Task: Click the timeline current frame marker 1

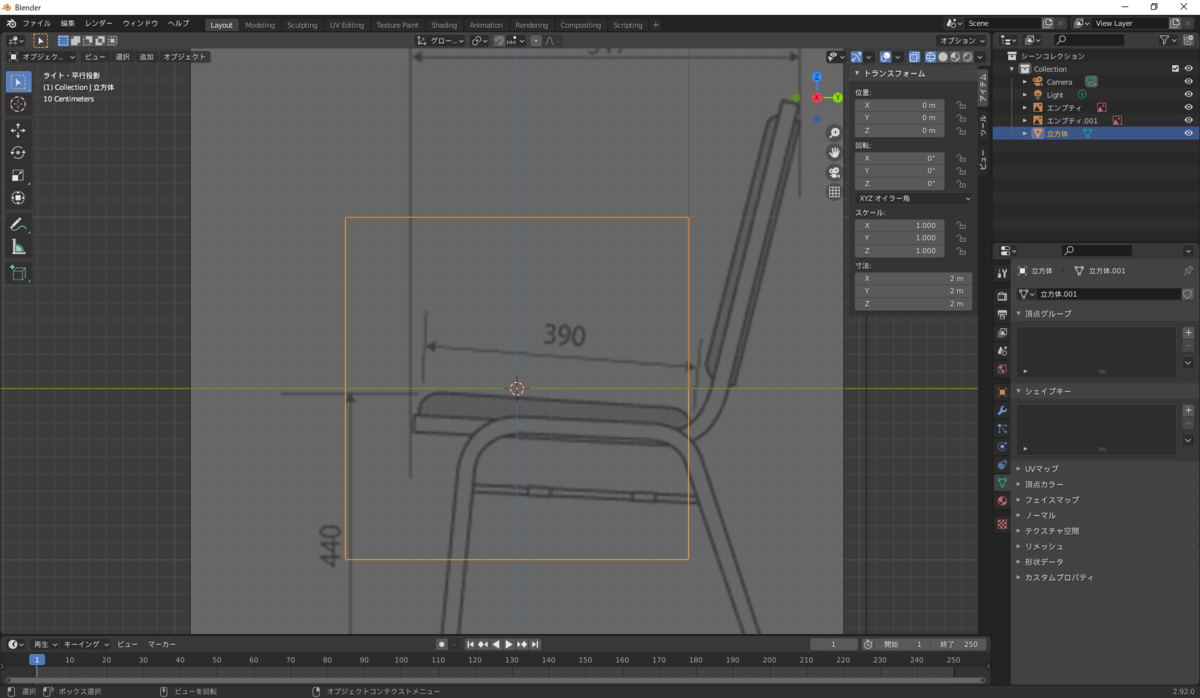Action: tap(37, 660)
